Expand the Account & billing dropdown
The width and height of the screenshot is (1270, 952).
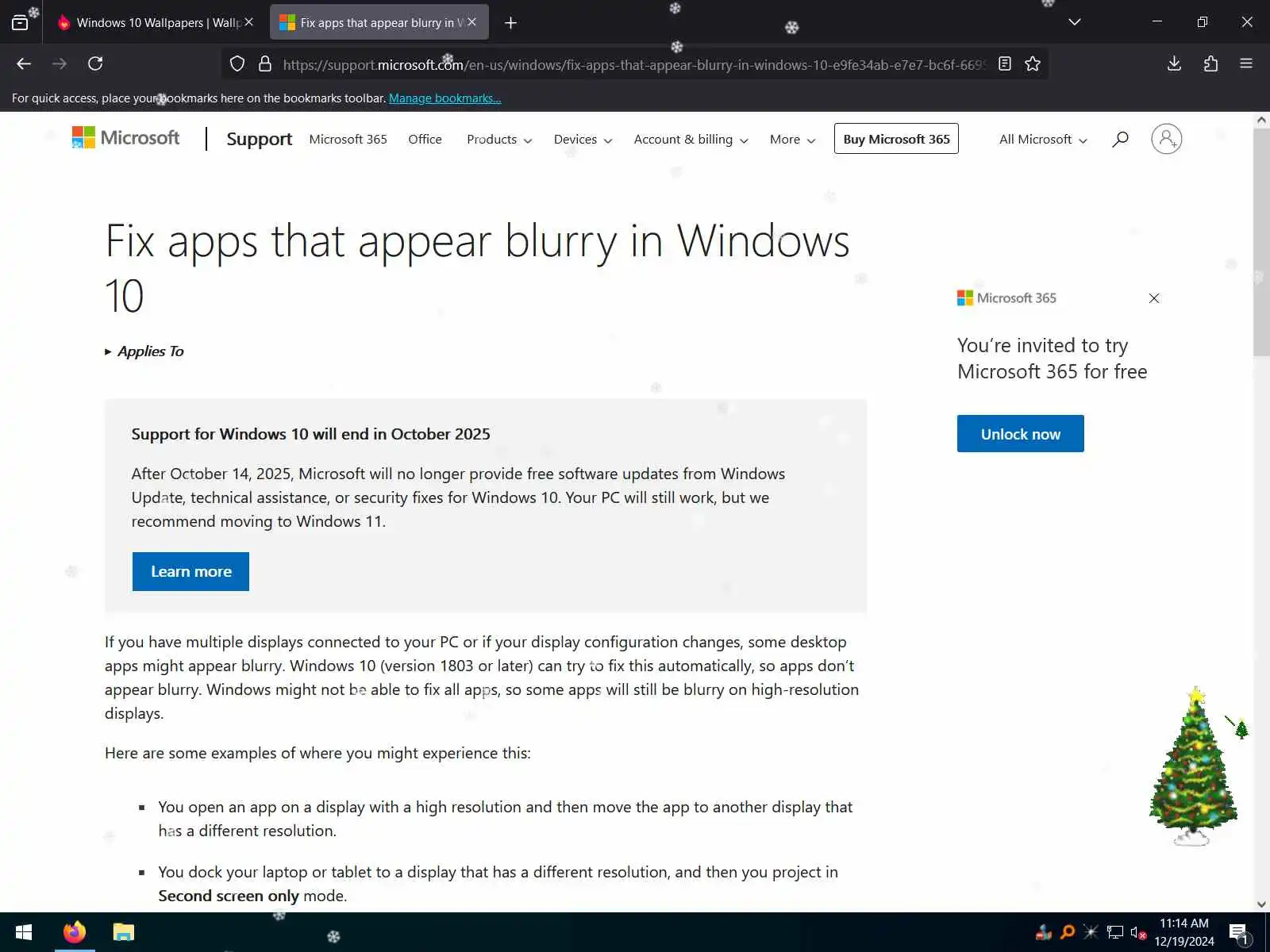tap(691, 139)
